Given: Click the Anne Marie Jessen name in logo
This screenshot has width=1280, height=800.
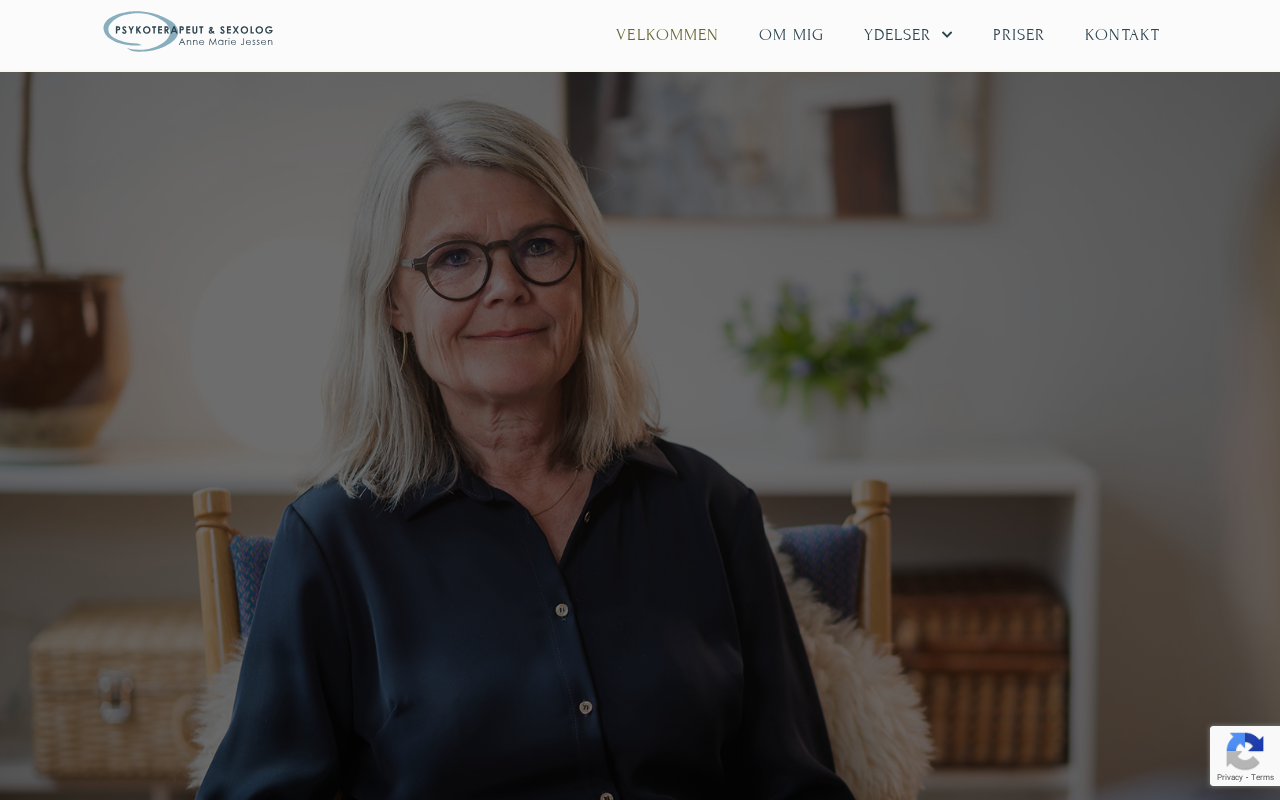Looking at the screenshot, I should point(225,42).
